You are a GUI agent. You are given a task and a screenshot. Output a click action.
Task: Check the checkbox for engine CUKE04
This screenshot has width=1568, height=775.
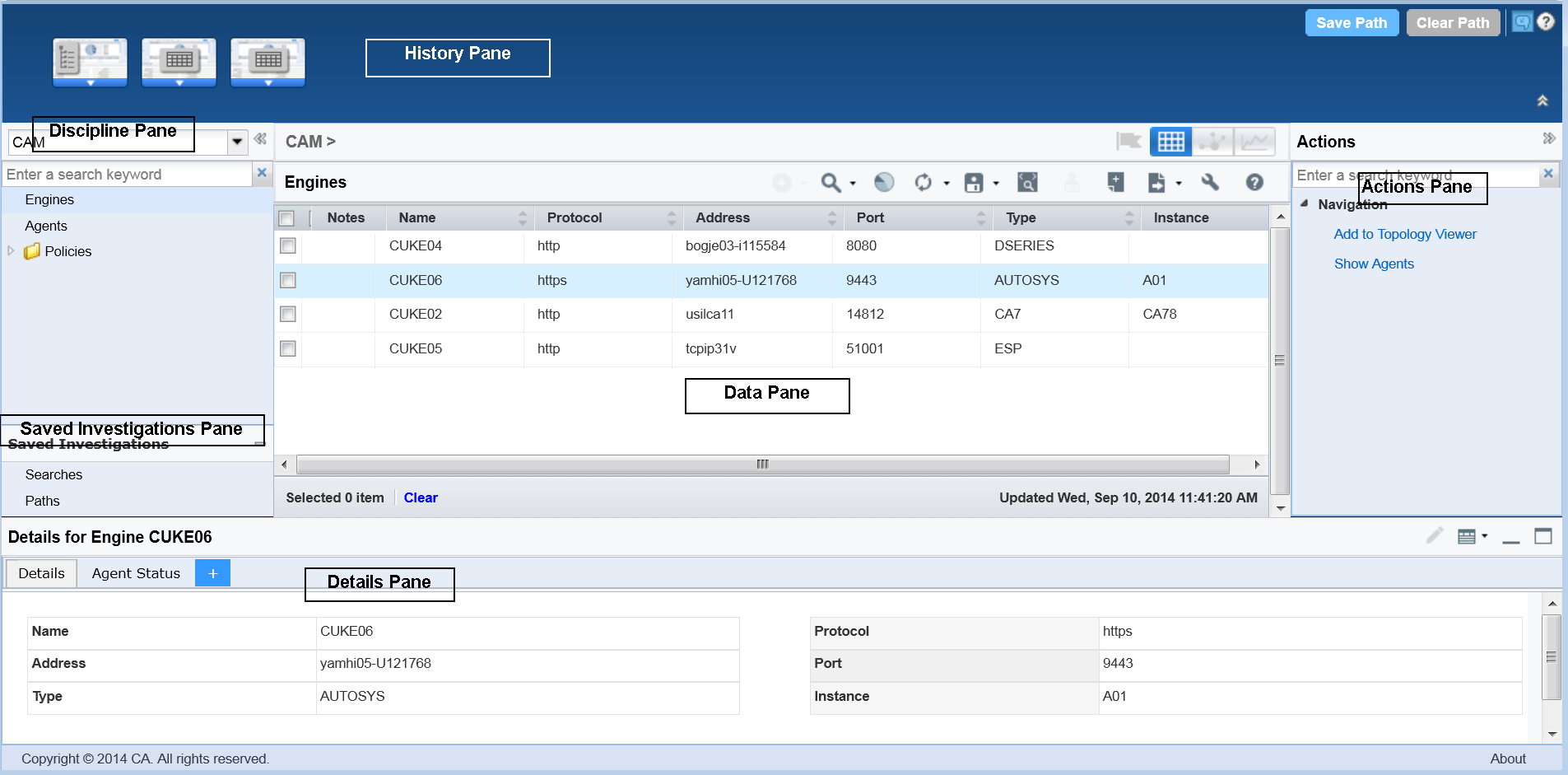pyautogui.click(x=288, y=246)
